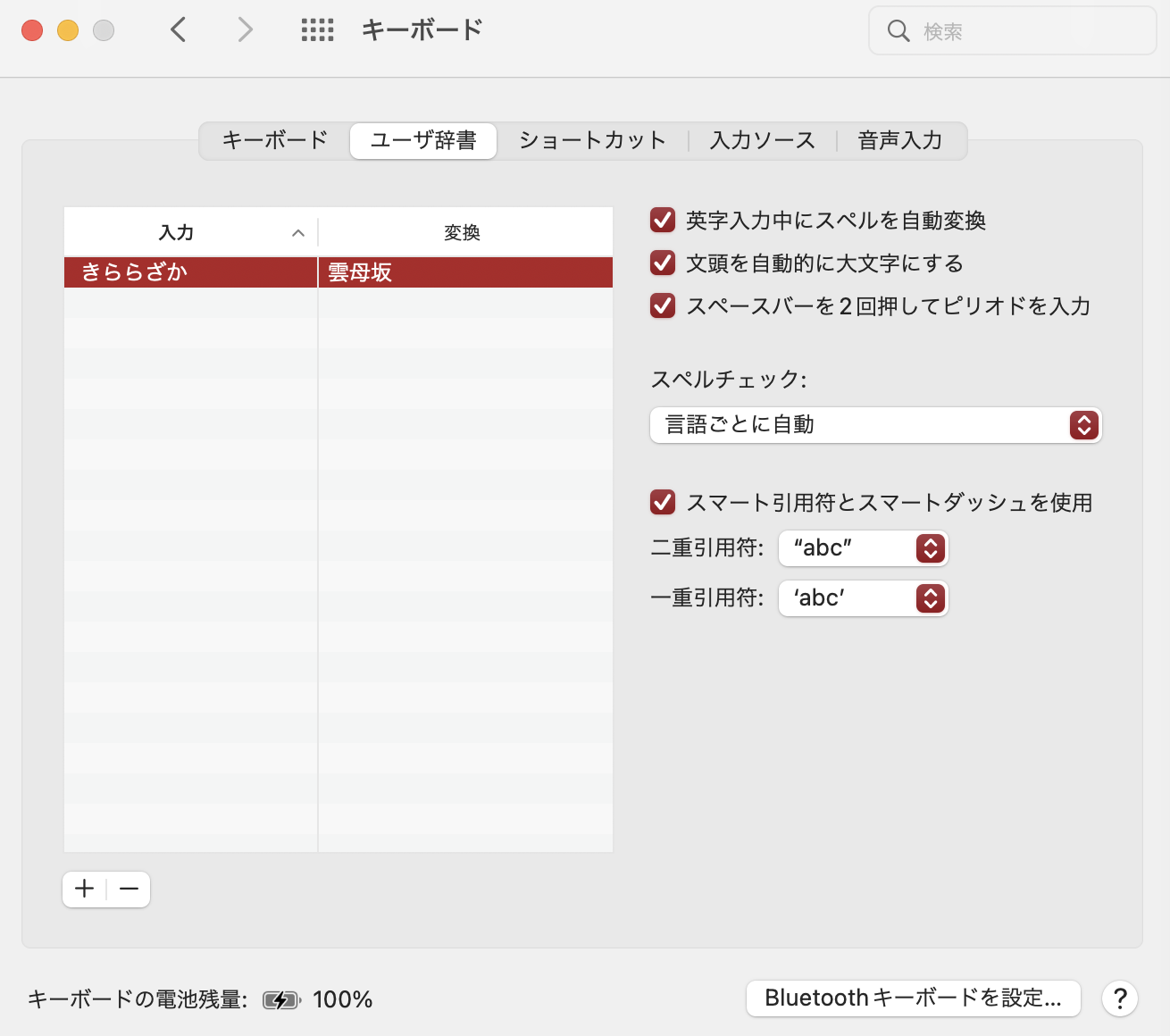Image resolution: width=1170 pixels, height=1036 pixels.
Task: Show all preferences grid icon
Action: point(317,30)
